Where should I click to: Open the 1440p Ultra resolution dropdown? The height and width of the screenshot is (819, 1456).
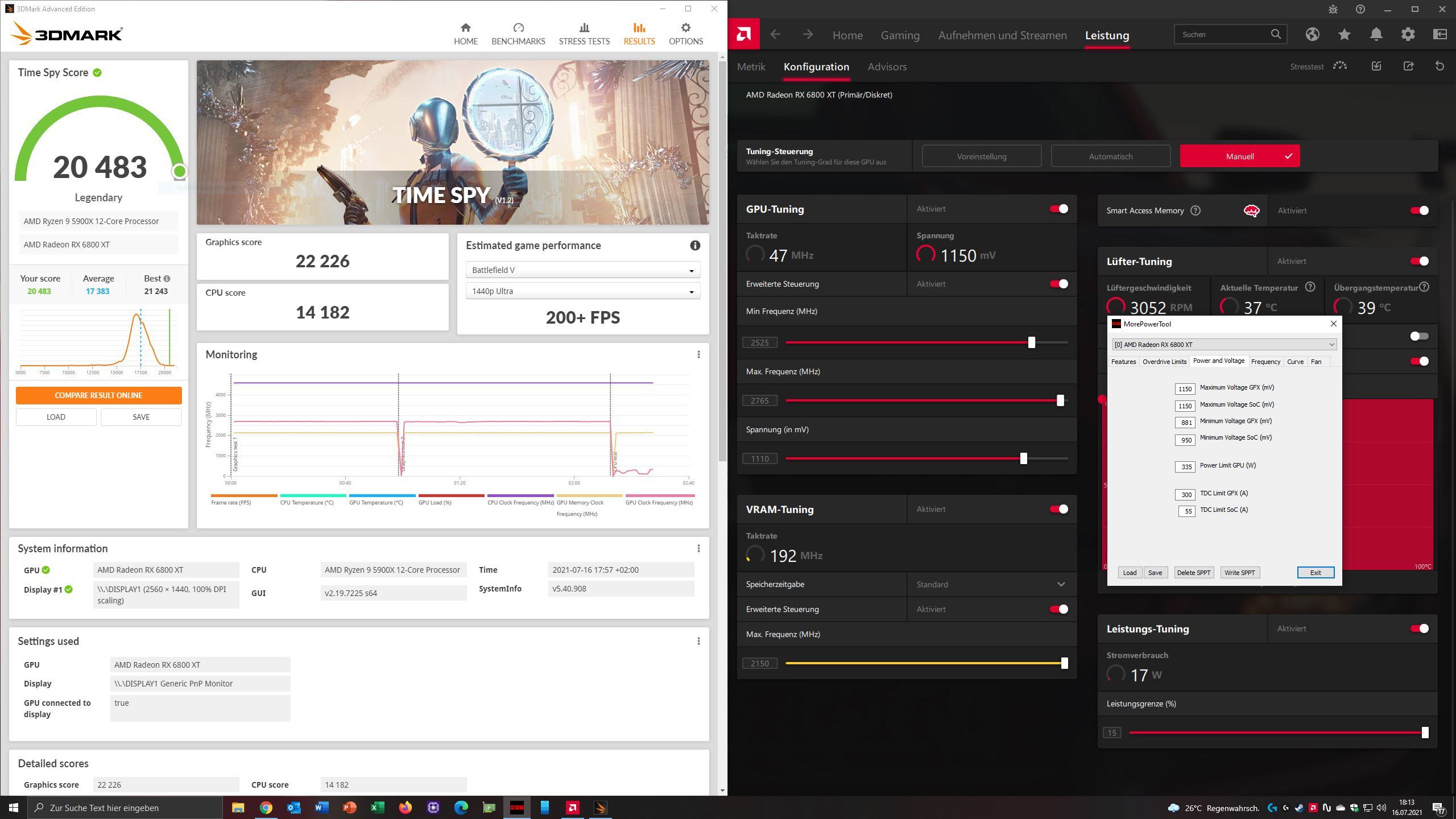coord(582,291)
